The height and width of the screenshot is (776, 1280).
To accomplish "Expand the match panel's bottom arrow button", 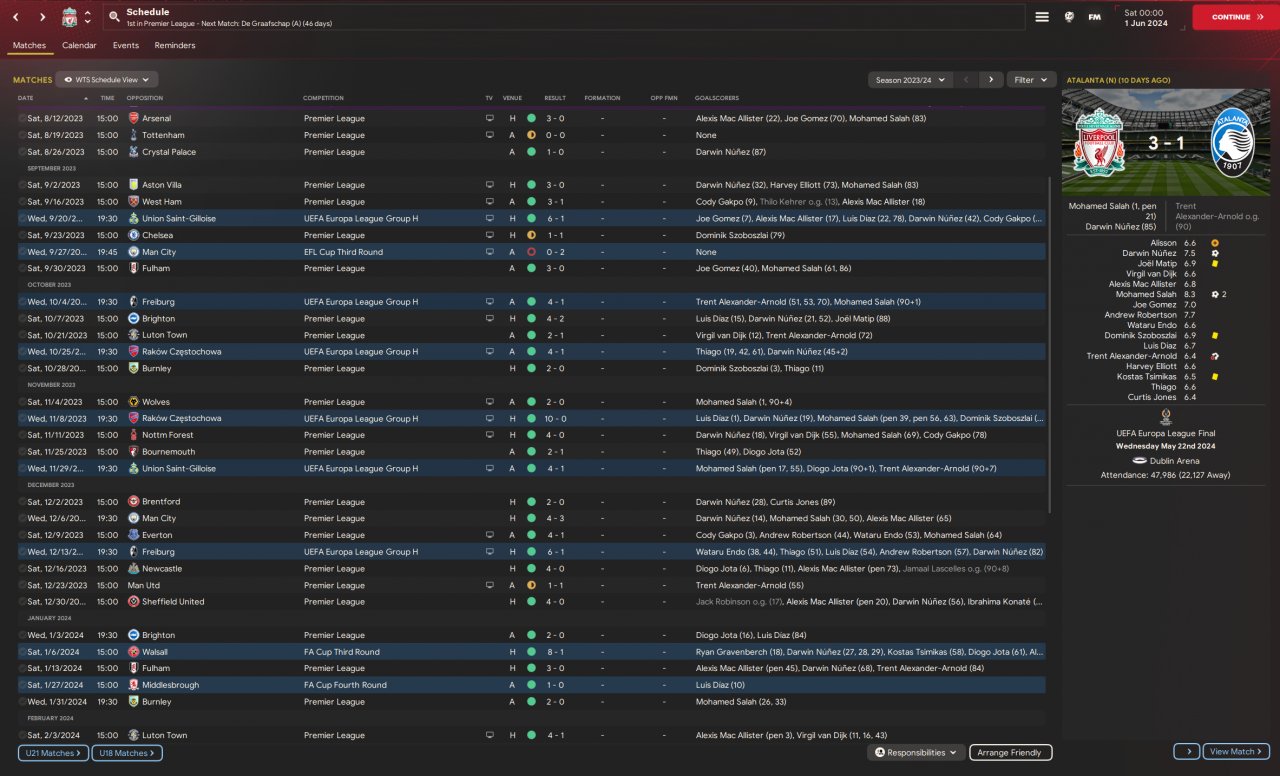I will 1187,752.
